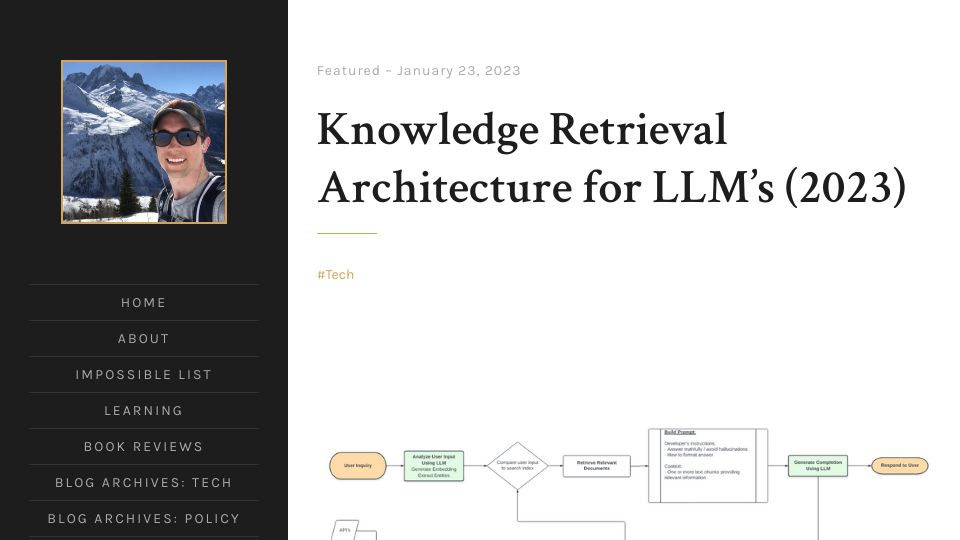Click the Build Prompt box in the diagram

click(708, 465)
